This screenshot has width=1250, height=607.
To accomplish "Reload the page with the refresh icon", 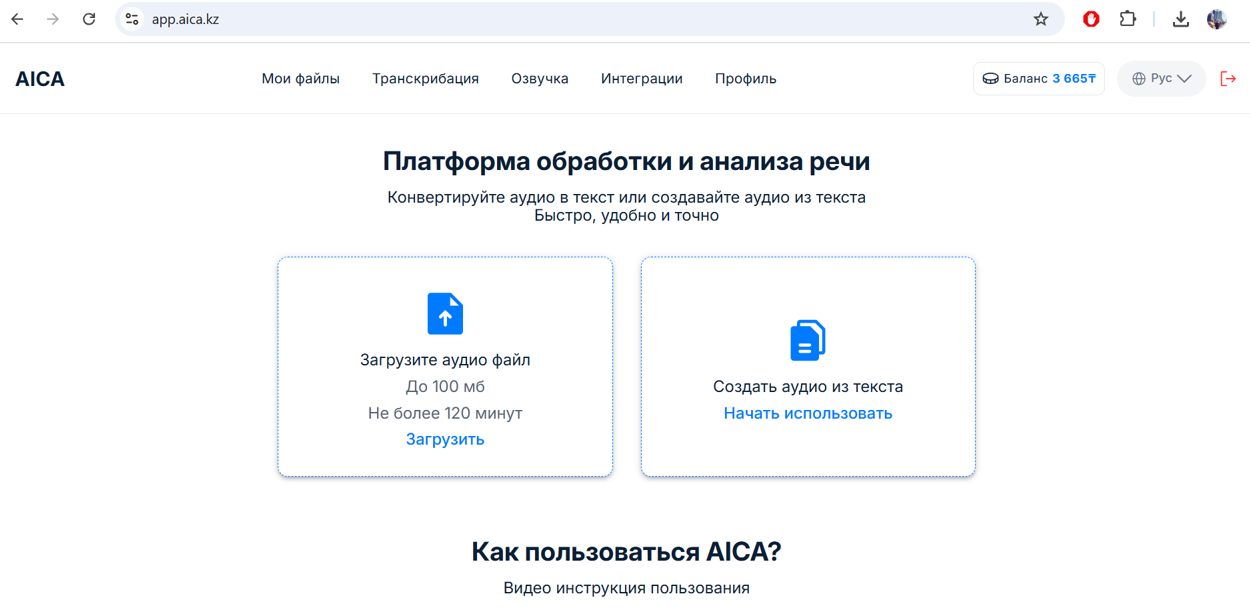I will pos(89,19).
